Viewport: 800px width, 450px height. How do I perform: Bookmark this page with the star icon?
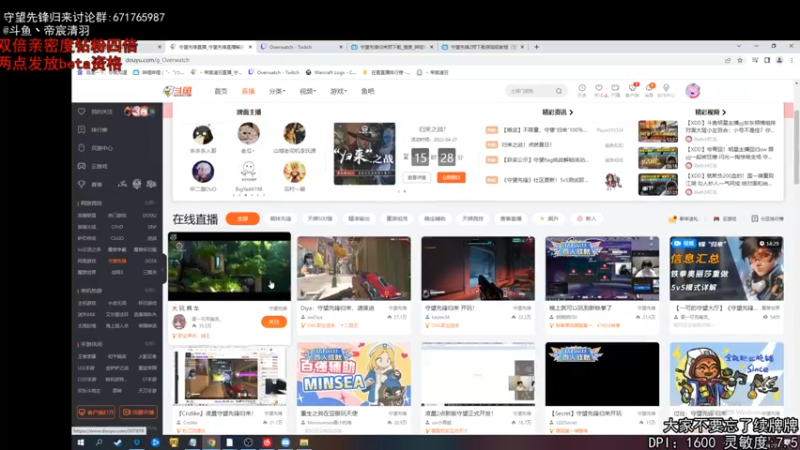(x=740, y=60)
